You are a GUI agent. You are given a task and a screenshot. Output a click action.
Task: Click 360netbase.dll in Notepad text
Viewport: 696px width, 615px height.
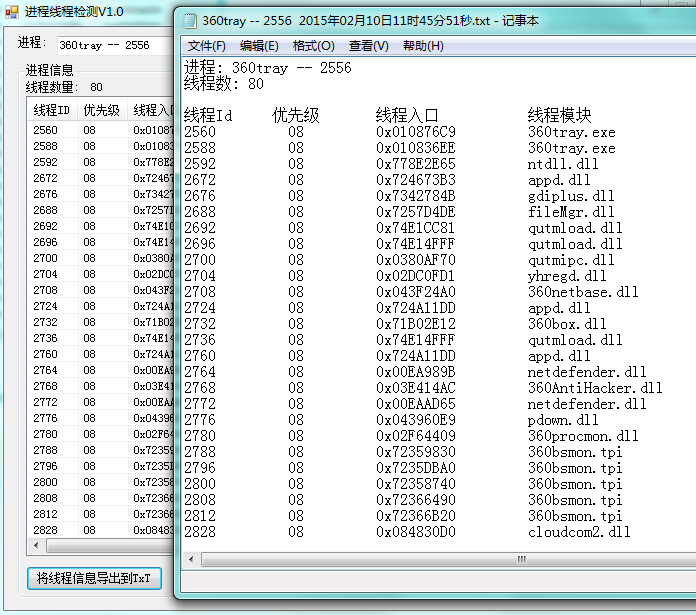click(x=583, y=292)
